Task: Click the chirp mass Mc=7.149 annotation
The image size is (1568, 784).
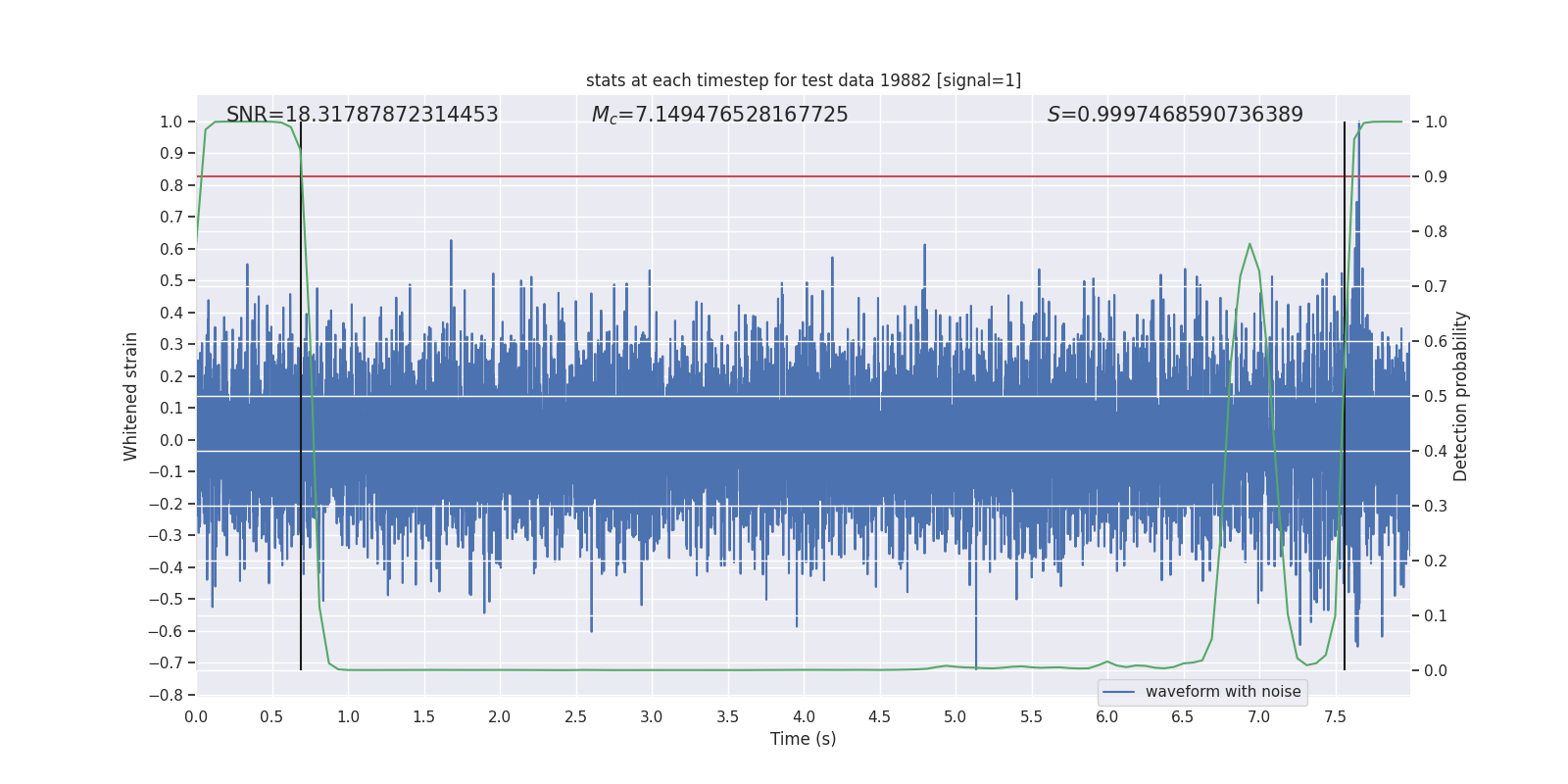Action: pos(719,115)
